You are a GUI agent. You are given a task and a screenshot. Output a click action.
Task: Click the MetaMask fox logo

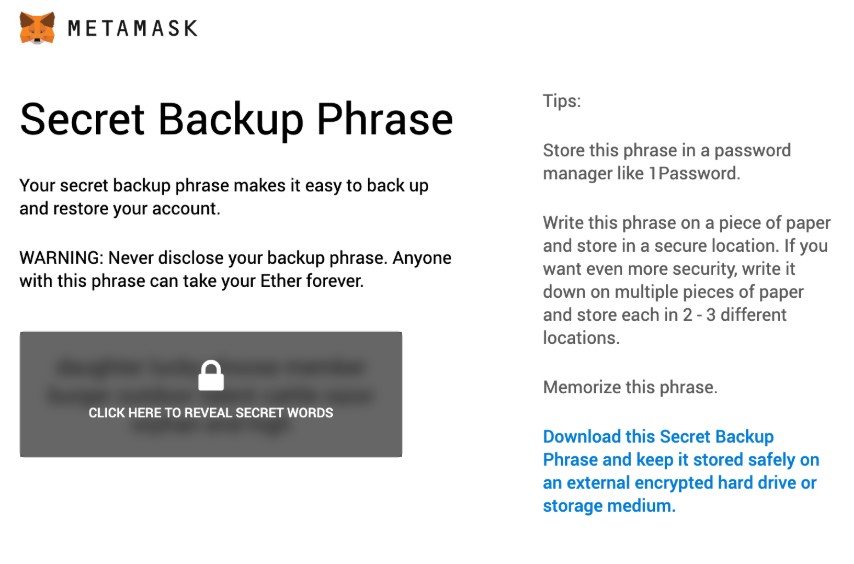(37, 28)
